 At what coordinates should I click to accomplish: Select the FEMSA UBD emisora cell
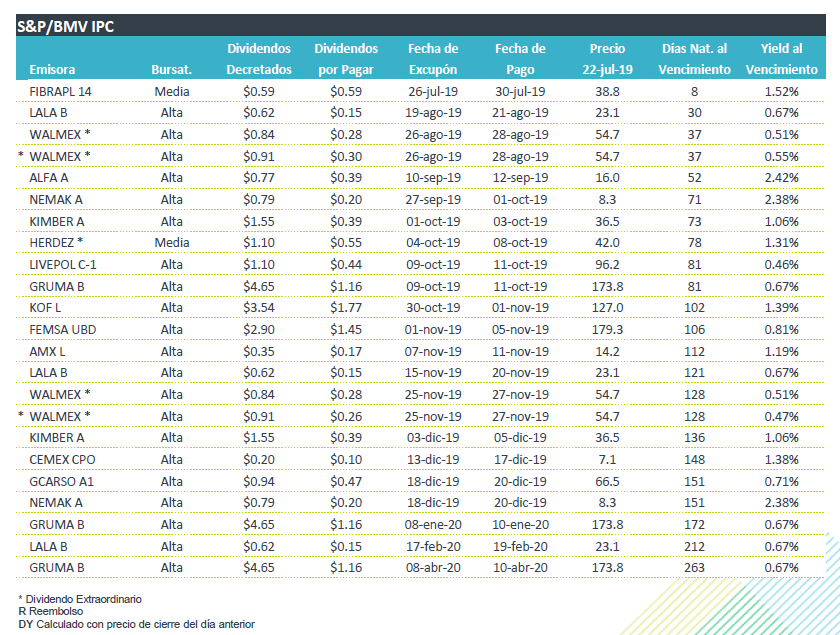[63, 330]
